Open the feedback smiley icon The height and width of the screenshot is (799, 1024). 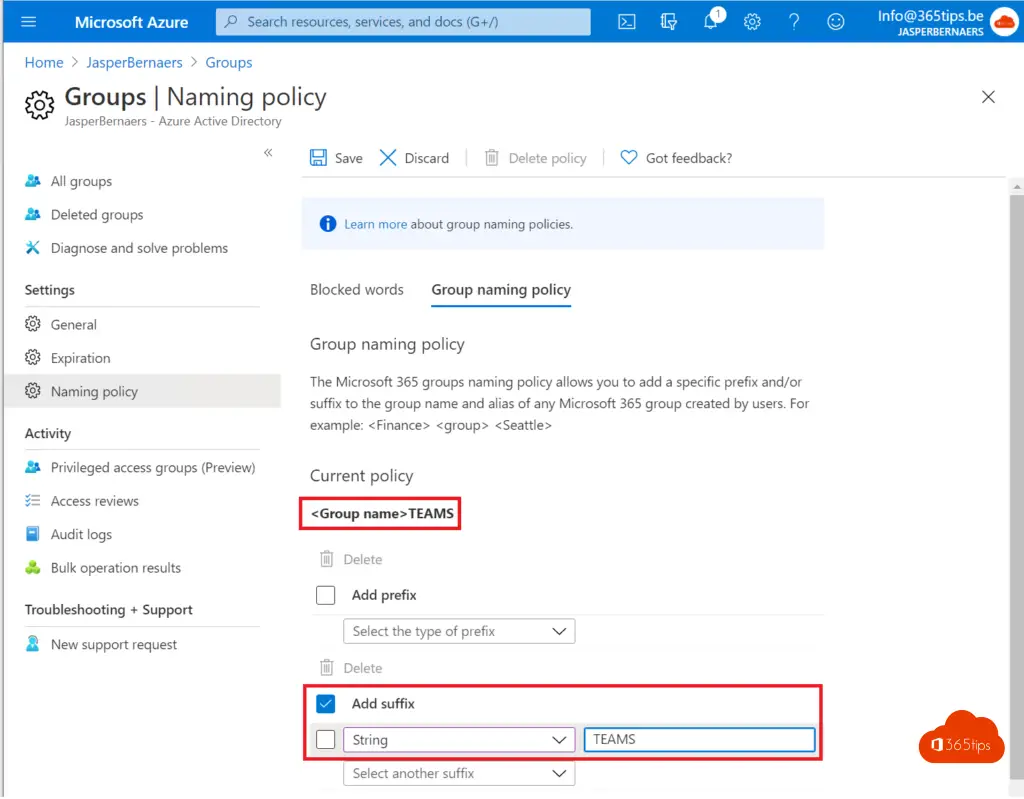835,22
